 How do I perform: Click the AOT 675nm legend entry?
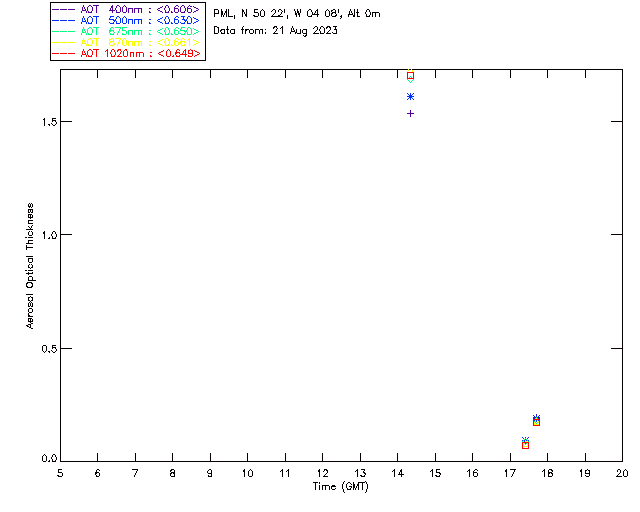(x=126, y=31)
